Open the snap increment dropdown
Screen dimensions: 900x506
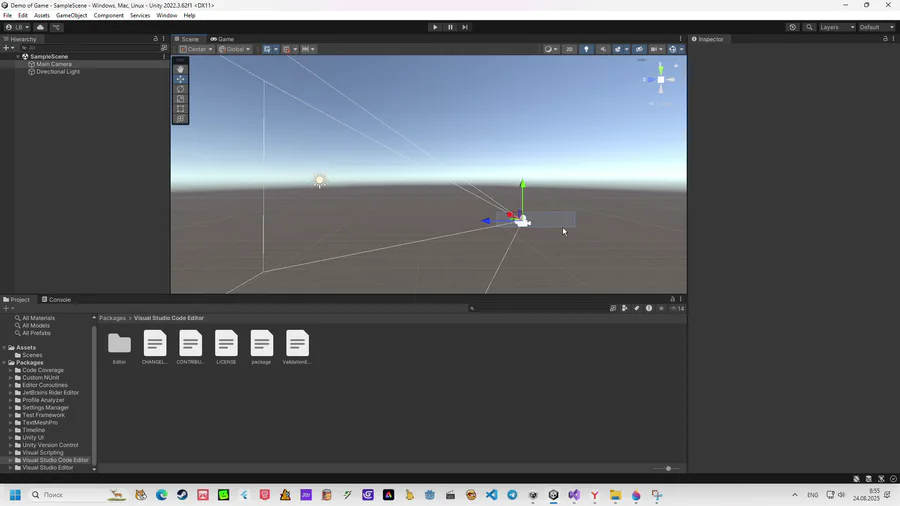pos(308,49)
